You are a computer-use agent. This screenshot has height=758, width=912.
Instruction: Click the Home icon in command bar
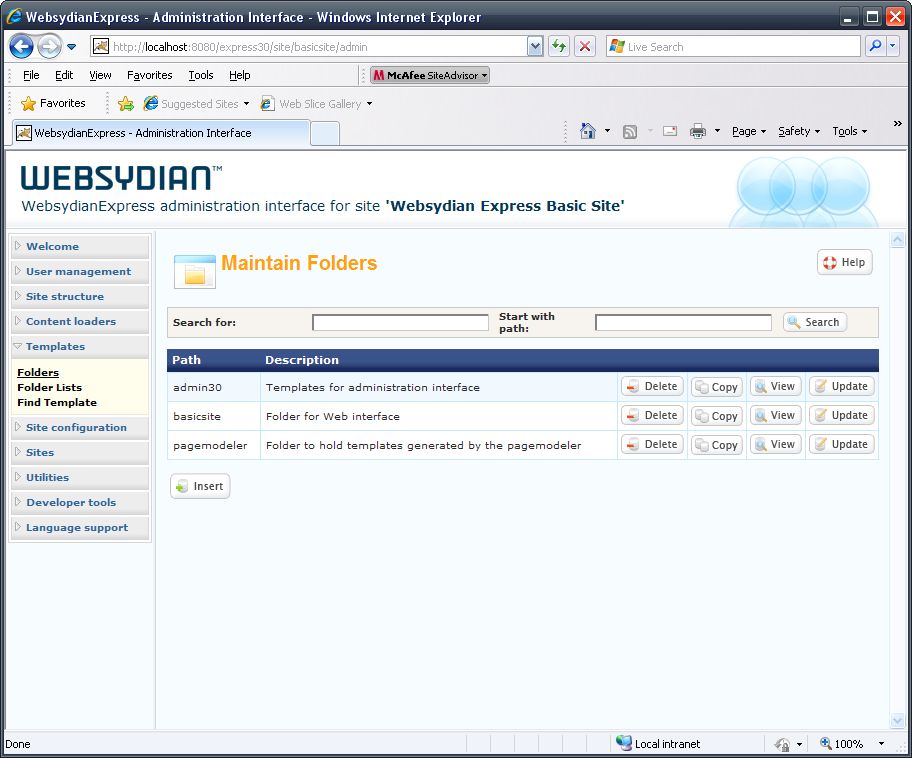point(587,131)
